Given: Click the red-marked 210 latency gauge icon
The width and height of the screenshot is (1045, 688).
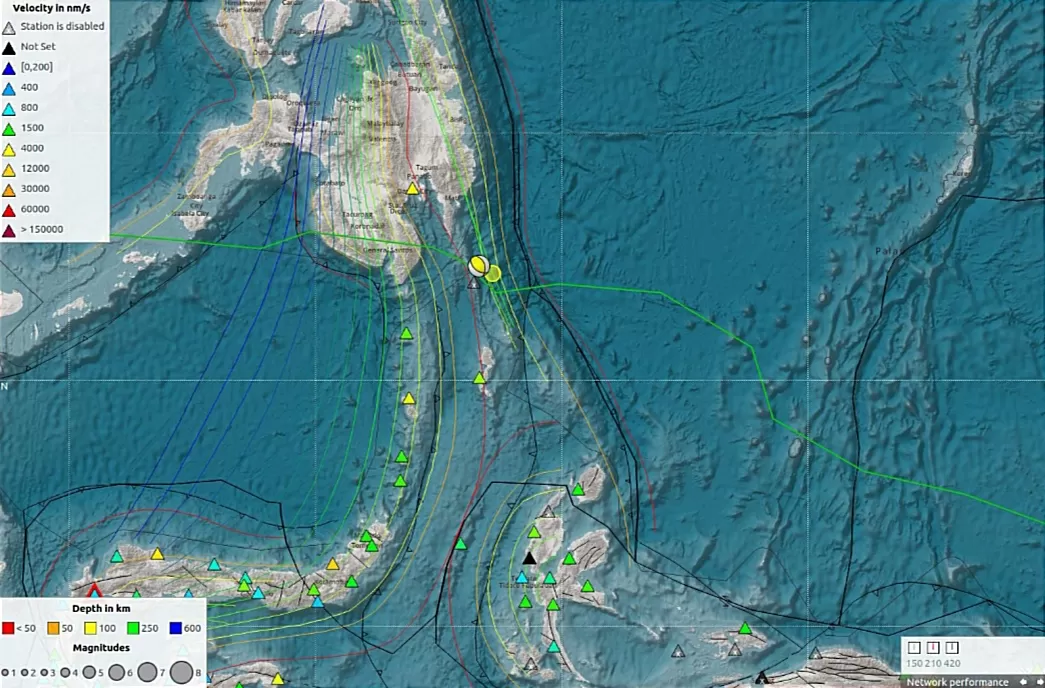Looking at the screenshot, I should pos(933,647).
